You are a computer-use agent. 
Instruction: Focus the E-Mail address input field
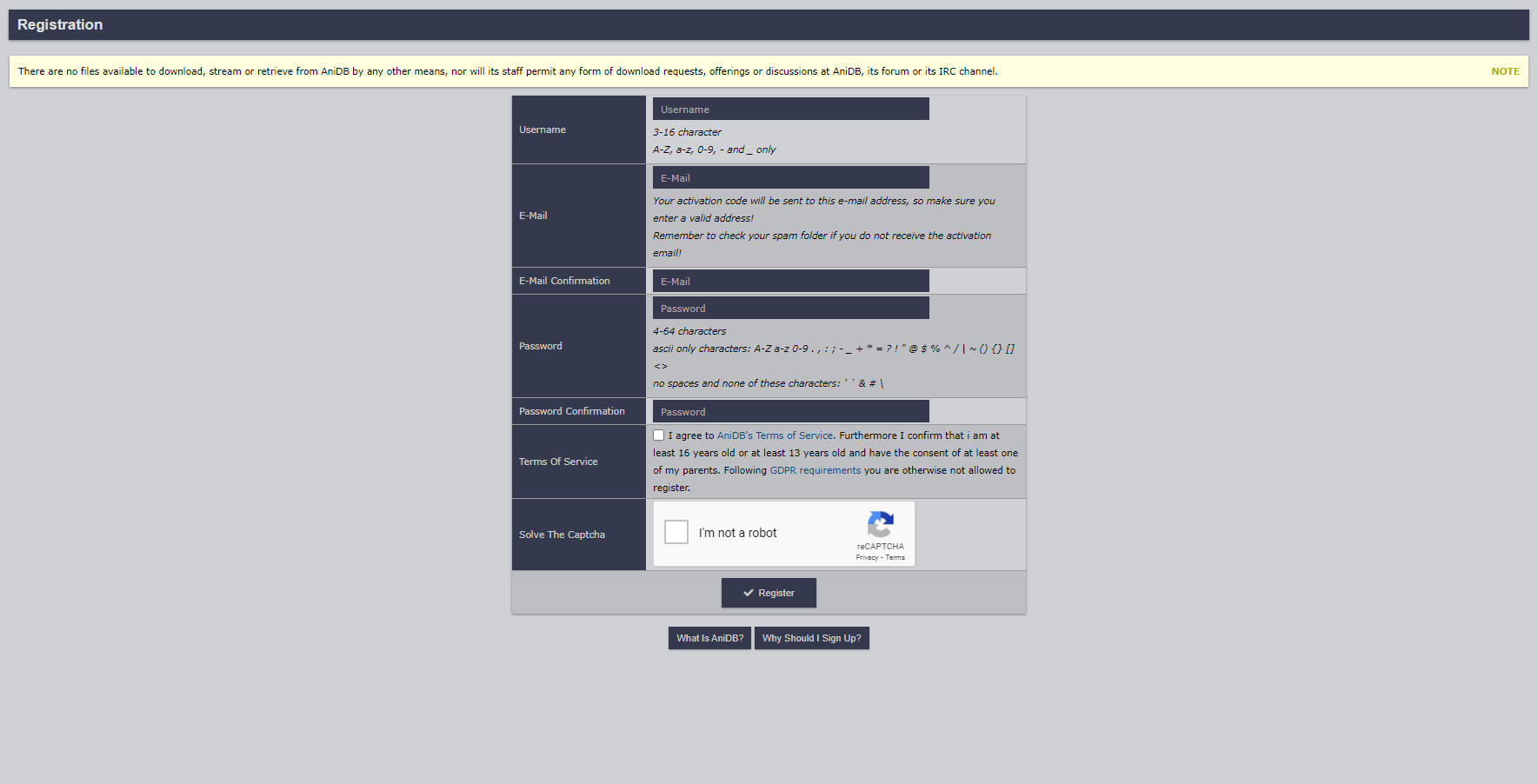790,177
